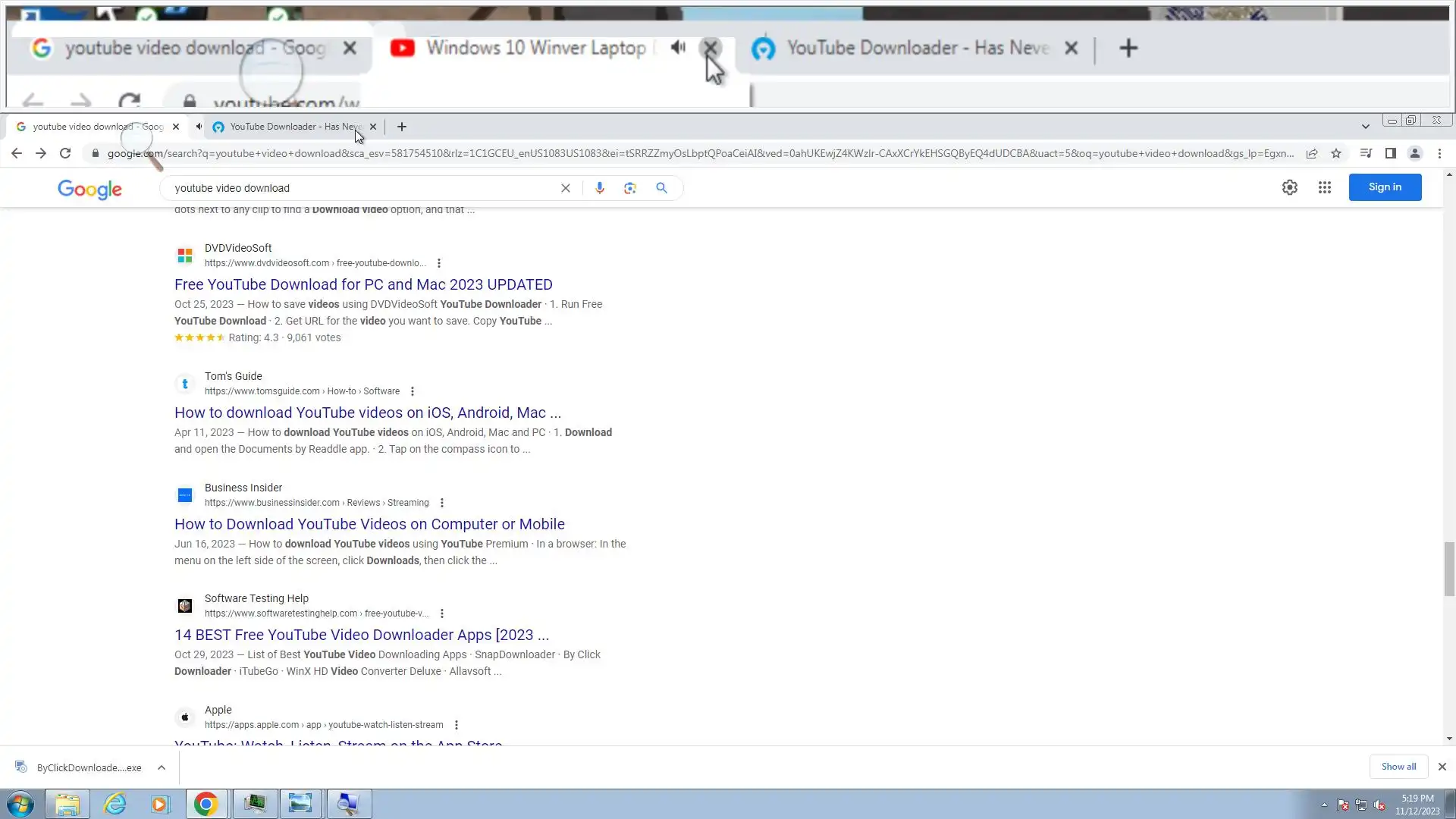Open Internet Explorer from the taskbar
The width and height of the screenshot is (1456, 819).
[x=115, y=804]
